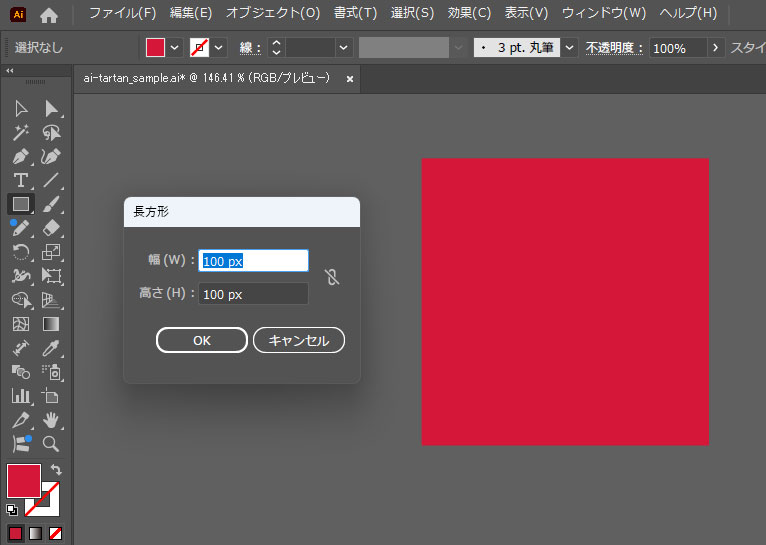
Task: Switch to ai-tartan_sample.ai document tab
Action: [206, 78]
